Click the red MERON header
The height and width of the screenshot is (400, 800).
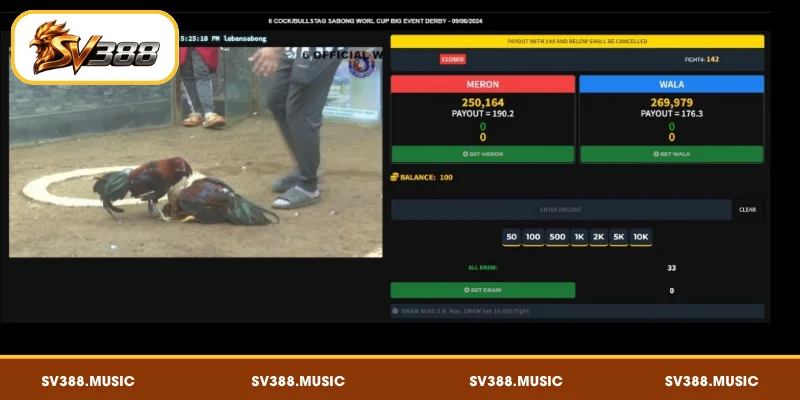click(x=483, y=84)
